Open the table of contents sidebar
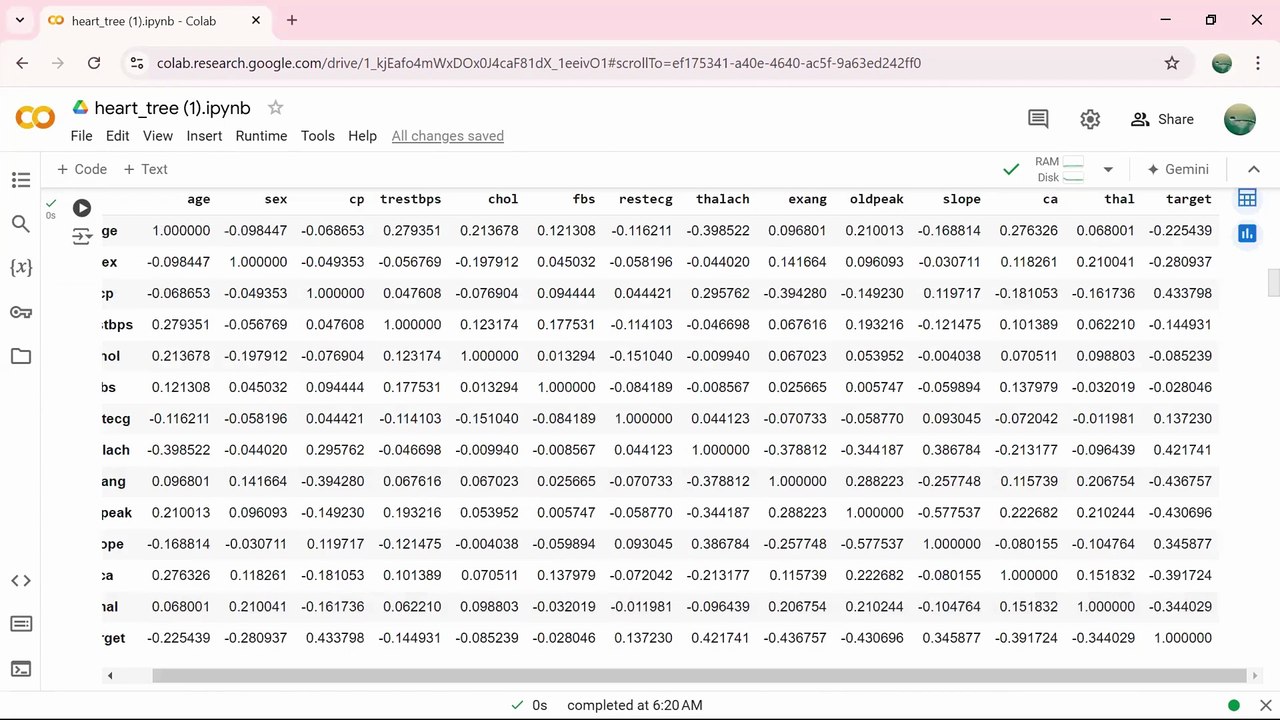 point(21,180)
